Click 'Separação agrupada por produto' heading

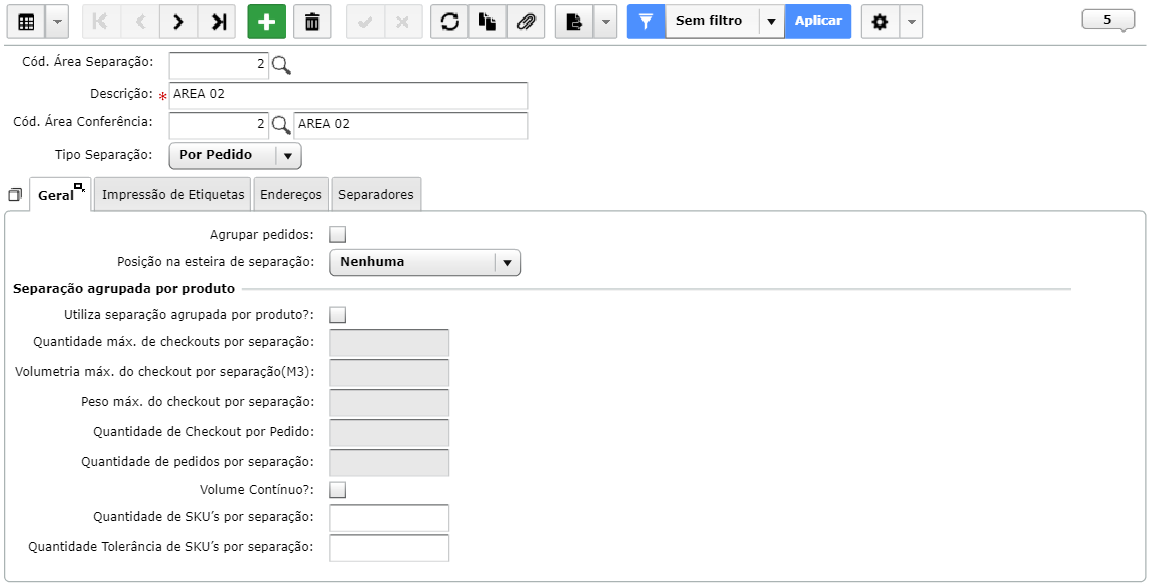124,288
